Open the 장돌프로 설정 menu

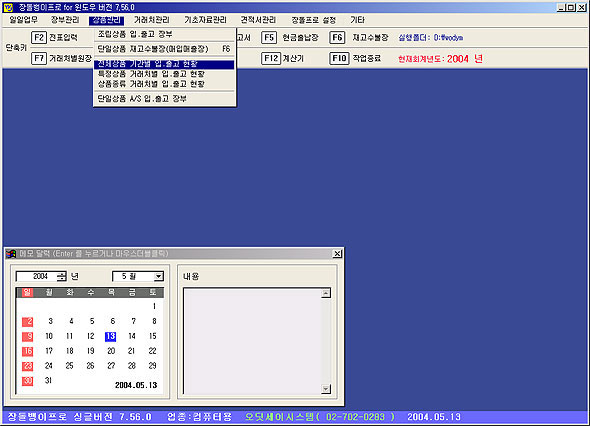tap(313, 20)
